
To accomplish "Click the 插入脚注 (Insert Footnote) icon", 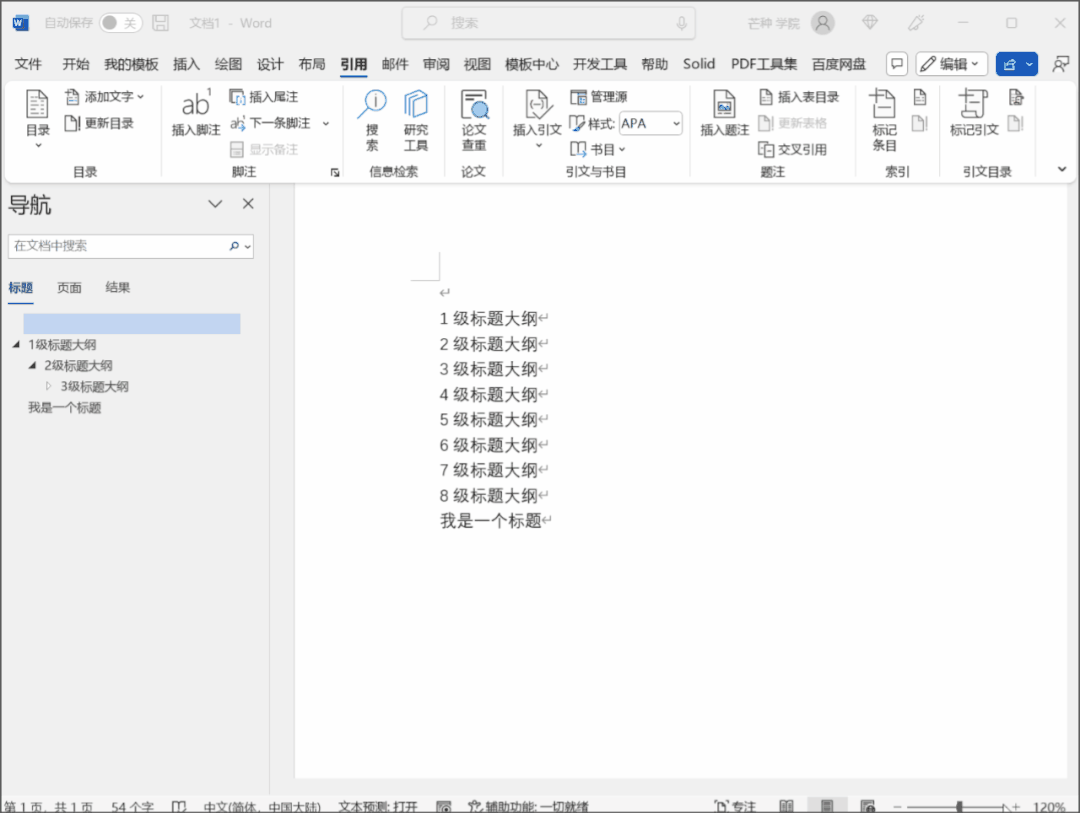I will coord(195,114).
